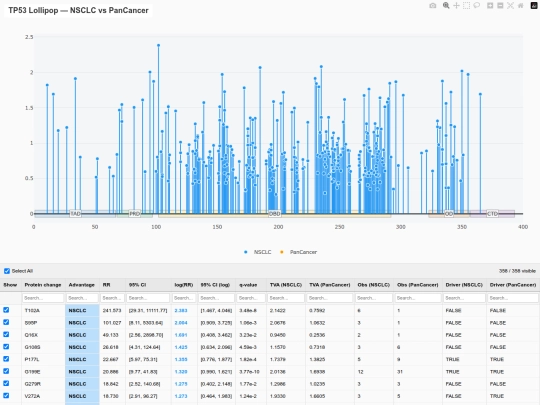Image resolution: width=540 pixels, height=405 pixels.
Task: Click the tallest lollipop marker near 2.4
Action: (x=158, y=45)
